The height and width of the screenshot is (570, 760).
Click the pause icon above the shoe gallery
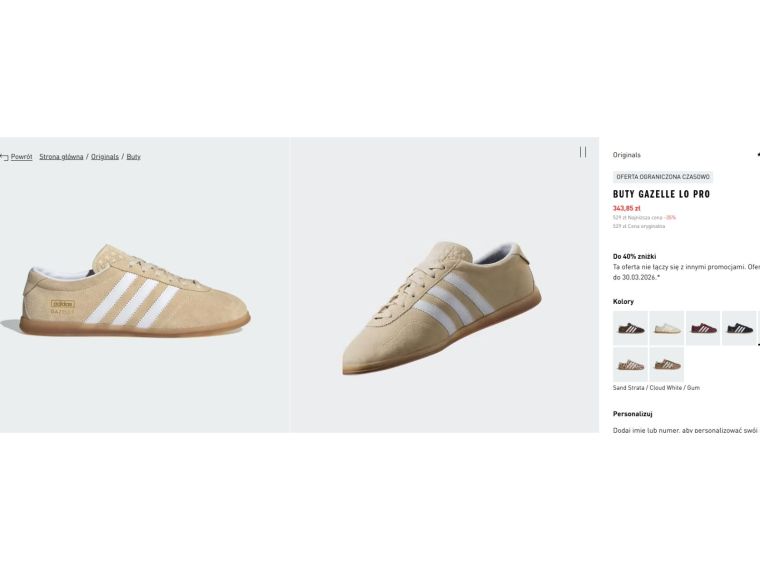pyautogui.click(x=583, y=152)
